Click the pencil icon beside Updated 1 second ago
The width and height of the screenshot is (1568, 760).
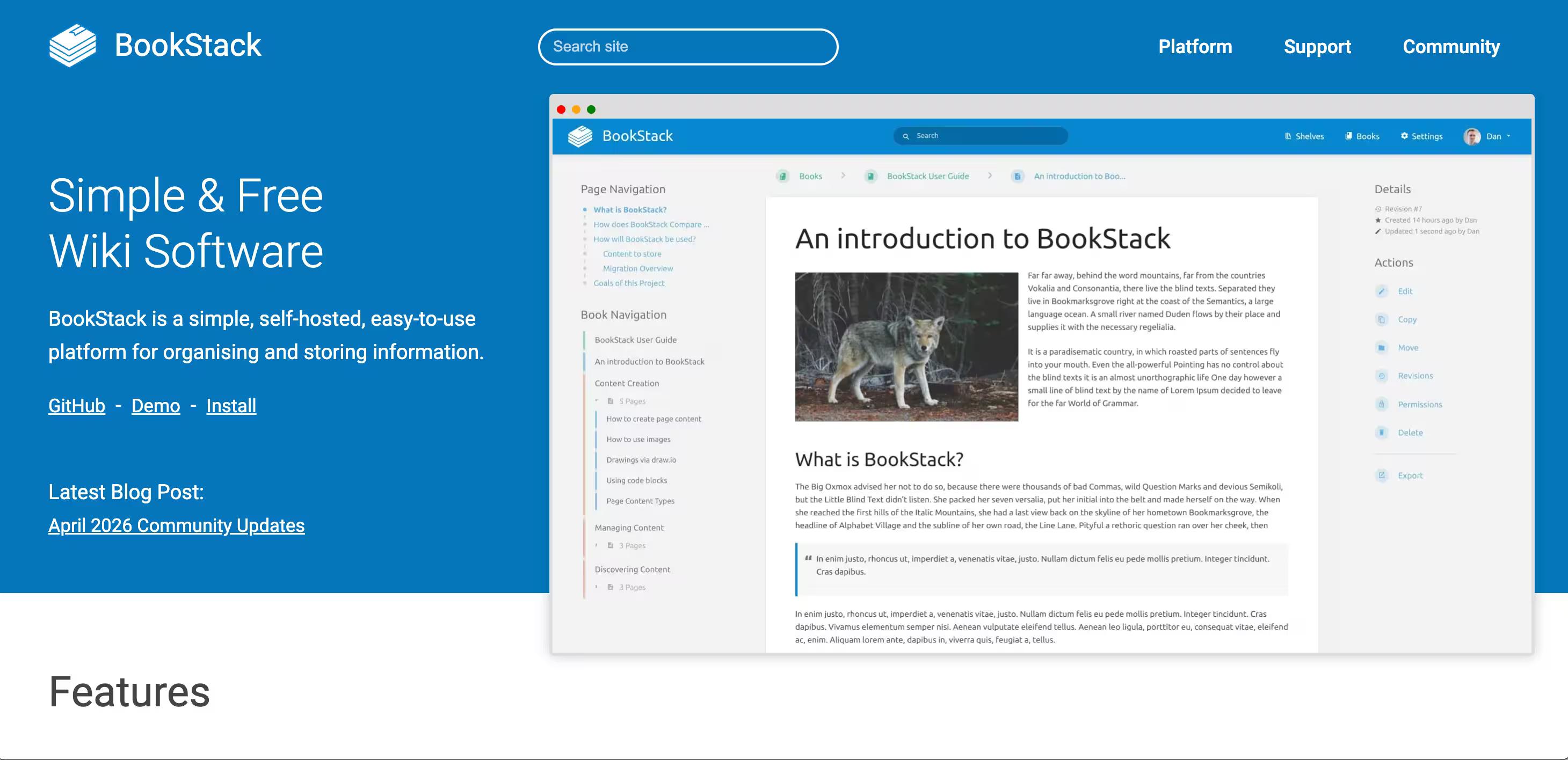coord(1378,231)
